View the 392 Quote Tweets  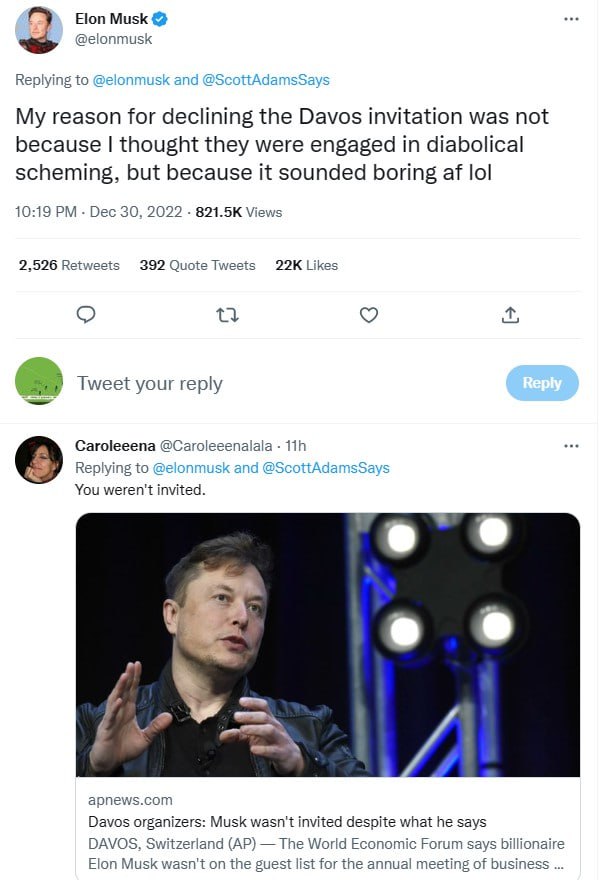coord(197,265)
